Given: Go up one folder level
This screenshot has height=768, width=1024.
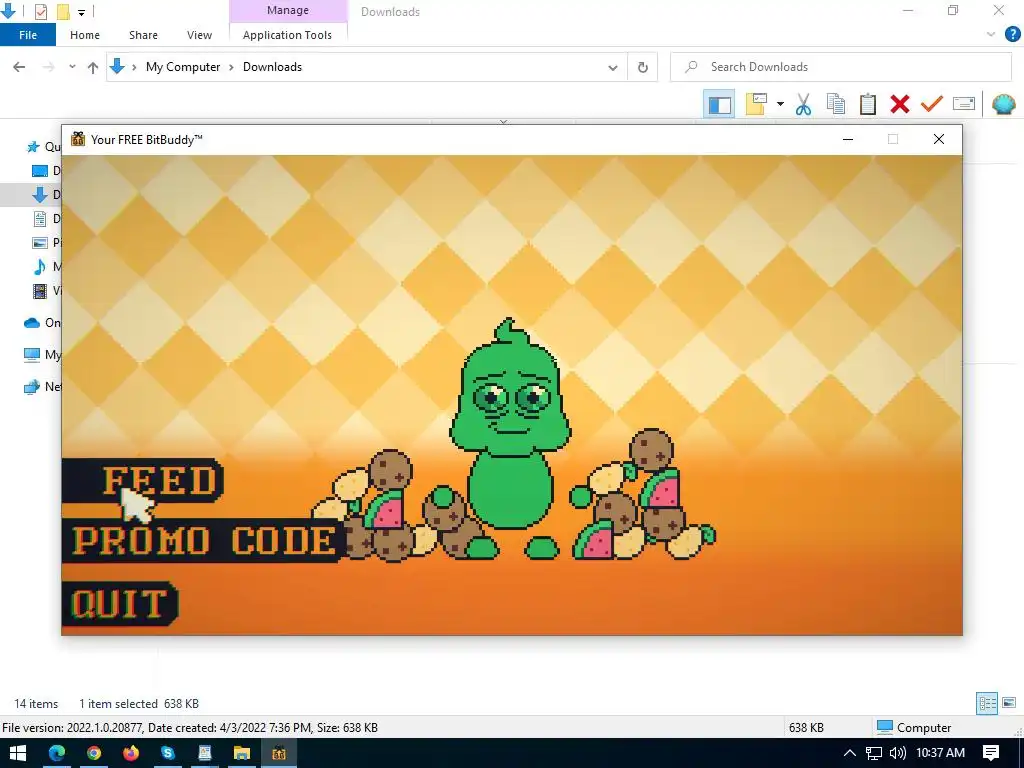Looking at the screenshot, I should click(93, 67).
